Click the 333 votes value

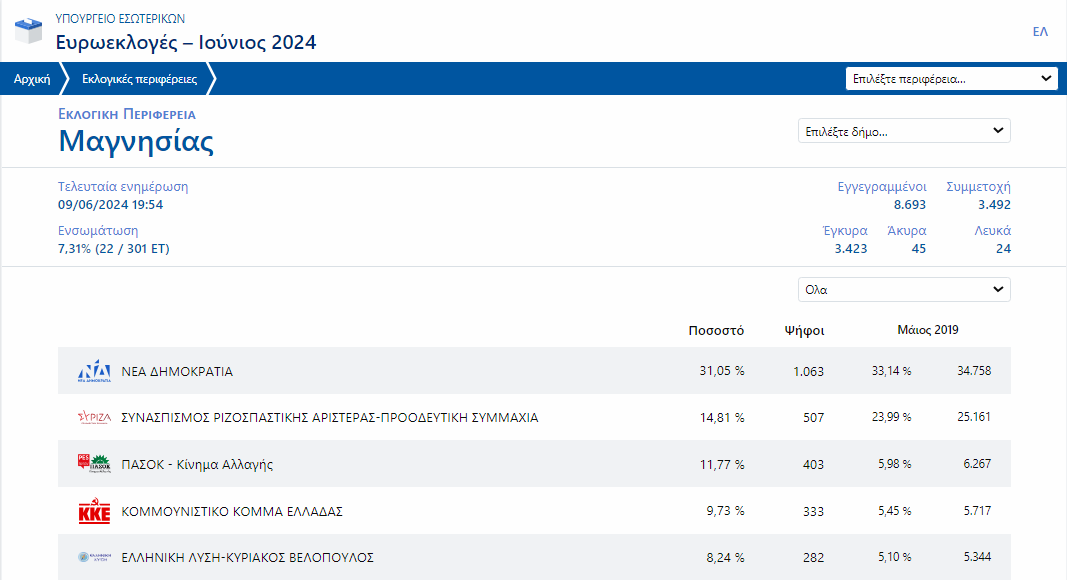pos(813,511)
